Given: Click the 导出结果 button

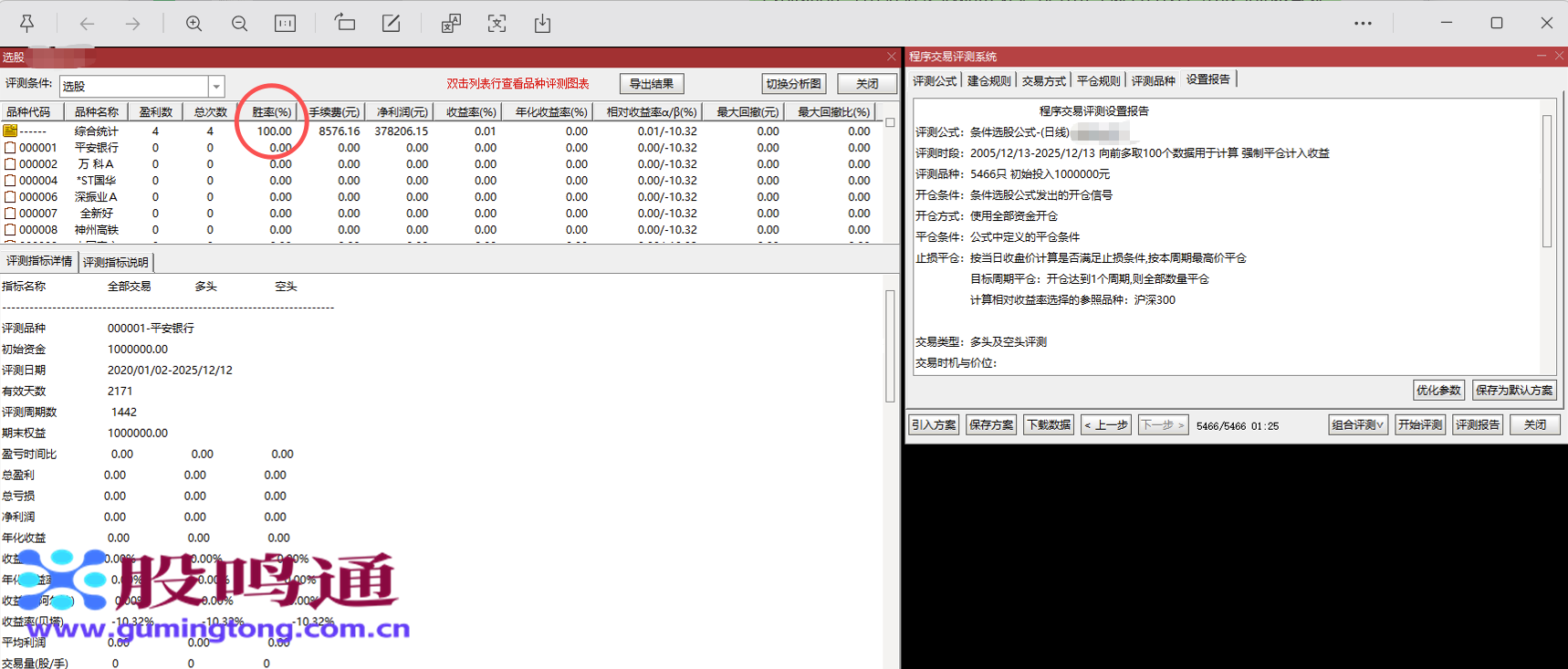Looking at the screenshot, I should click(652, 84).
